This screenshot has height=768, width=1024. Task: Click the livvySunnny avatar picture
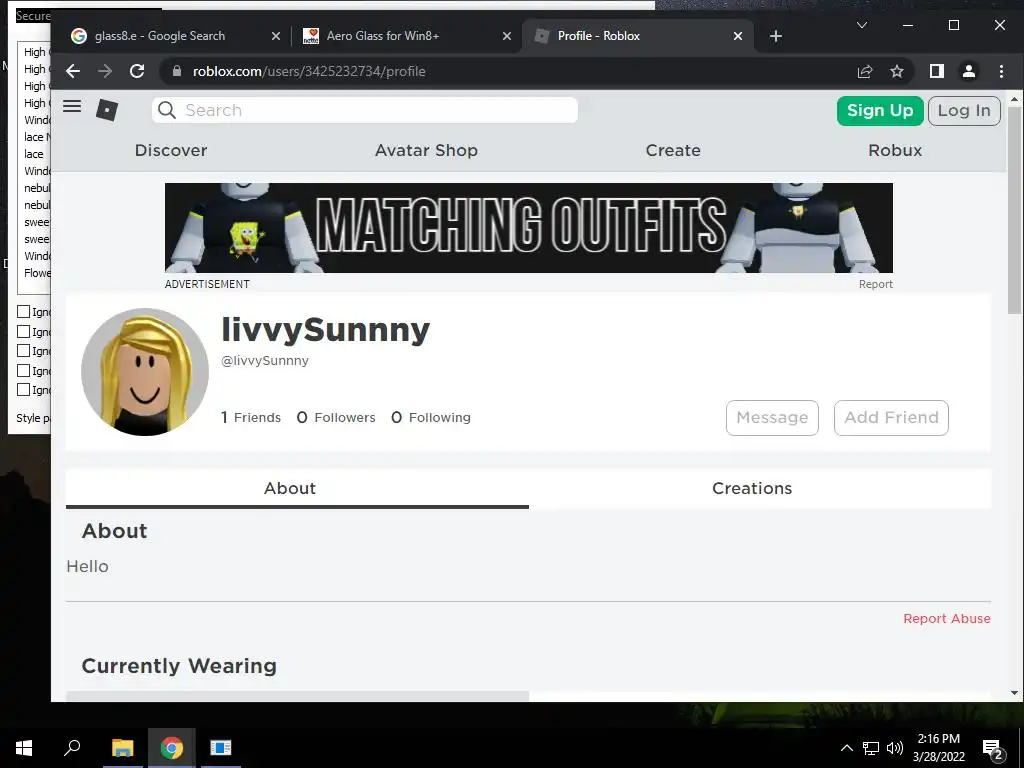tap(145, 372)
